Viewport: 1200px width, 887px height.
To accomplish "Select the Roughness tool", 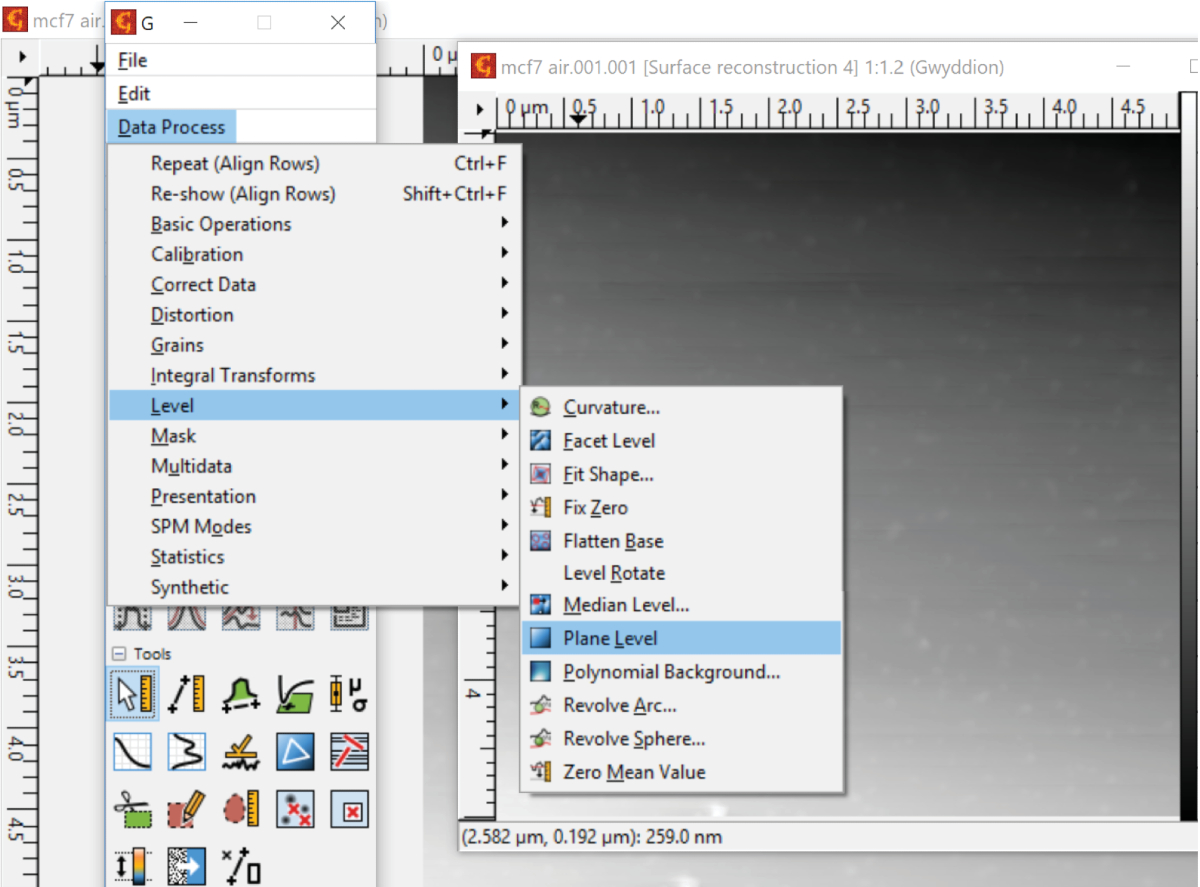I will click(x=240, y=751).
